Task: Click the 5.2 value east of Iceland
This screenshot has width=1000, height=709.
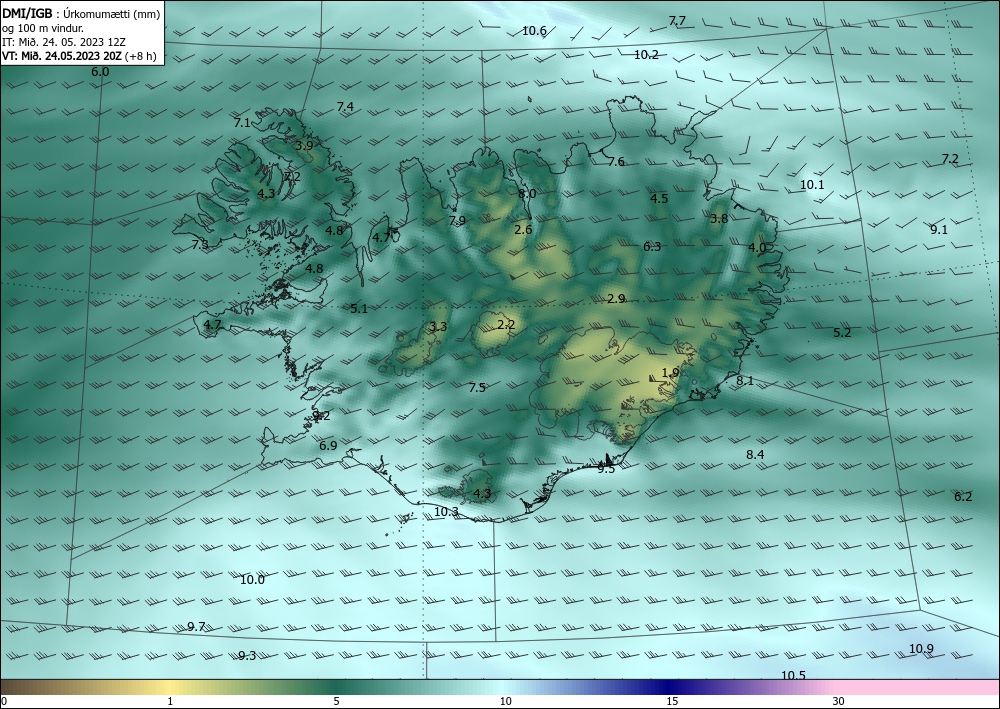Action: (x=842, y=333)
